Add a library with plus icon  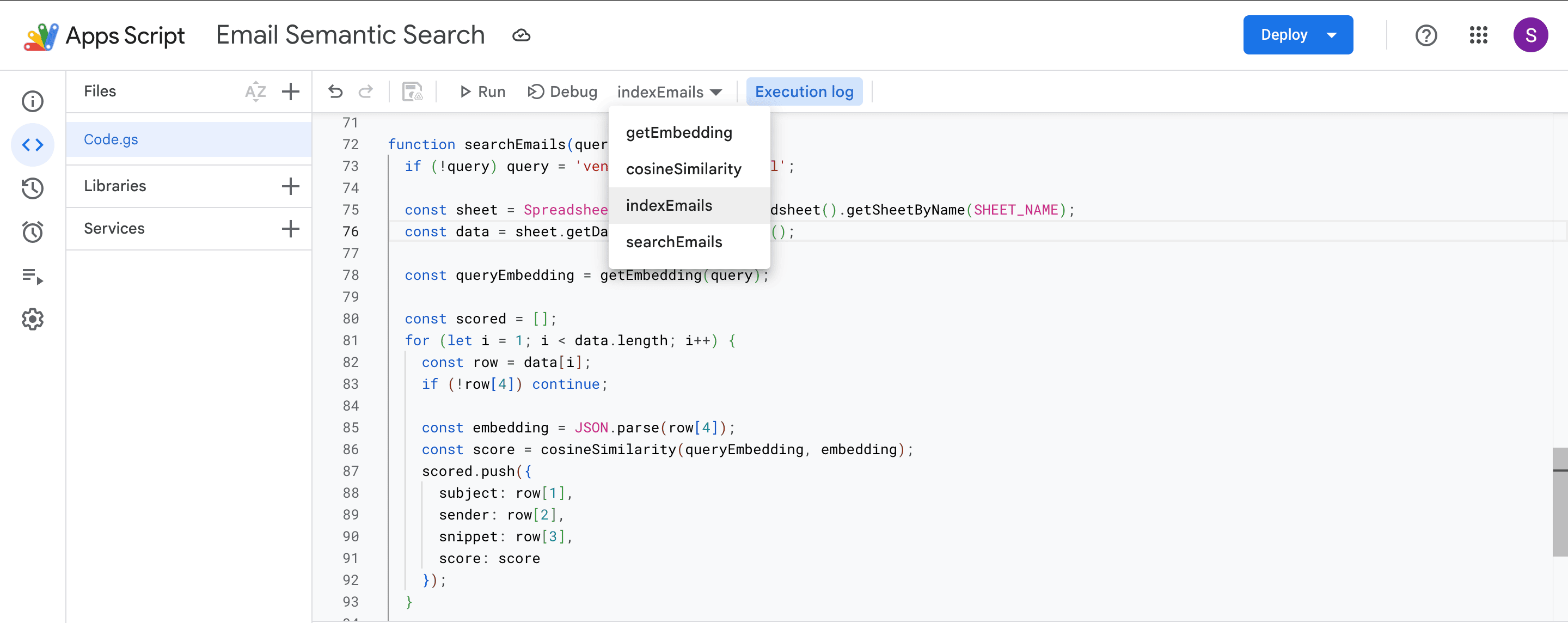point(291,186)
